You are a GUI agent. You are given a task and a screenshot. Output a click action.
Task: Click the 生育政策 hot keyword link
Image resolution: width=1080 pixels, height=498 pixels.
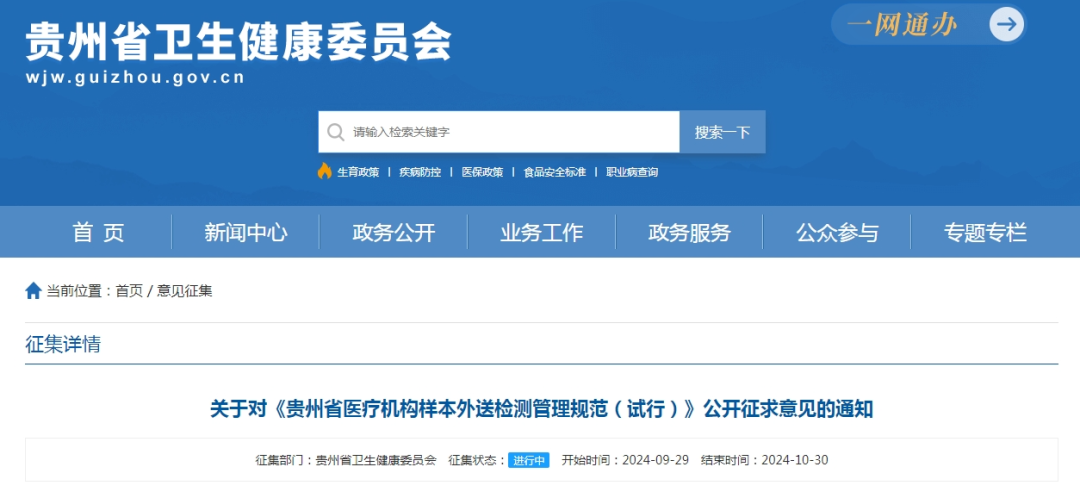[358, 172]
